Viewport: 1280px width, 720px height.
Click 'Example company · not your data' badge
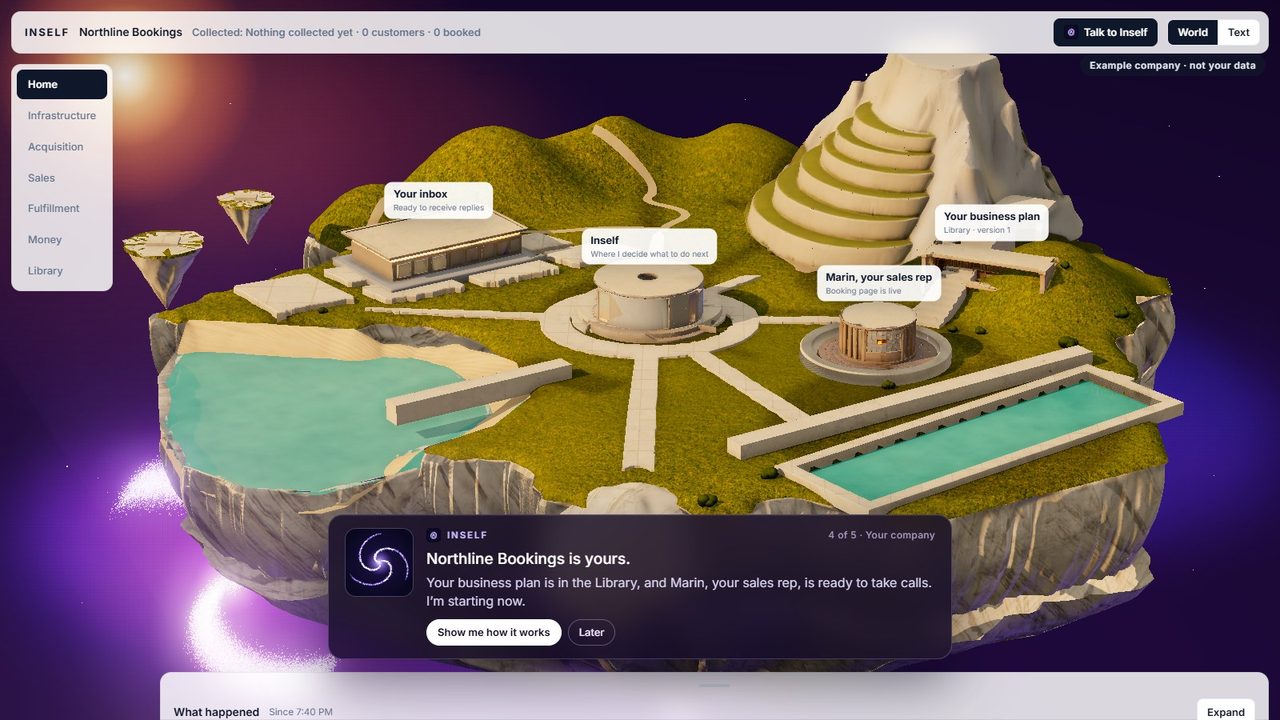1172,65
